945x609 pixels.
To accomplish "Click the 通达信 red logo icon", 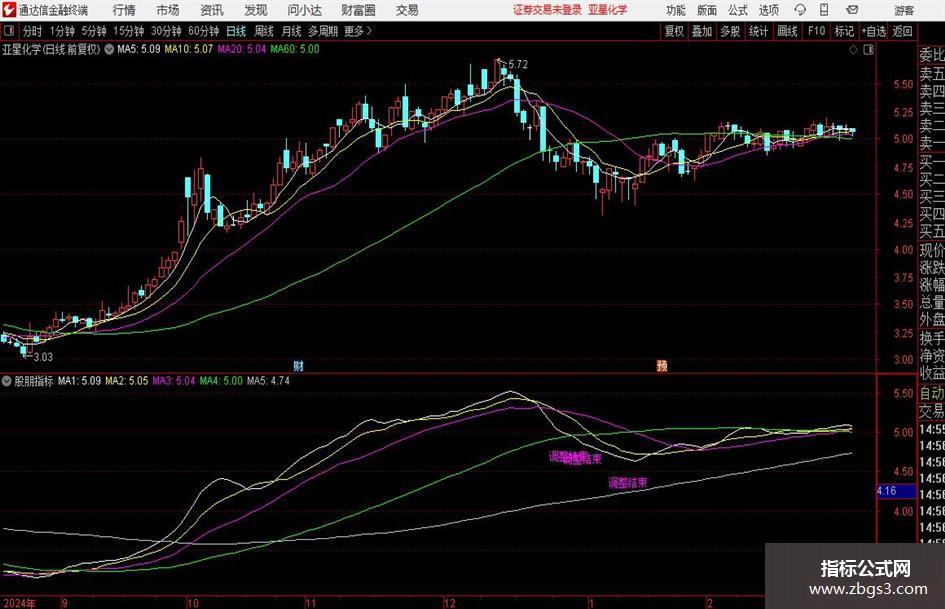I will (x=8, y=10).
